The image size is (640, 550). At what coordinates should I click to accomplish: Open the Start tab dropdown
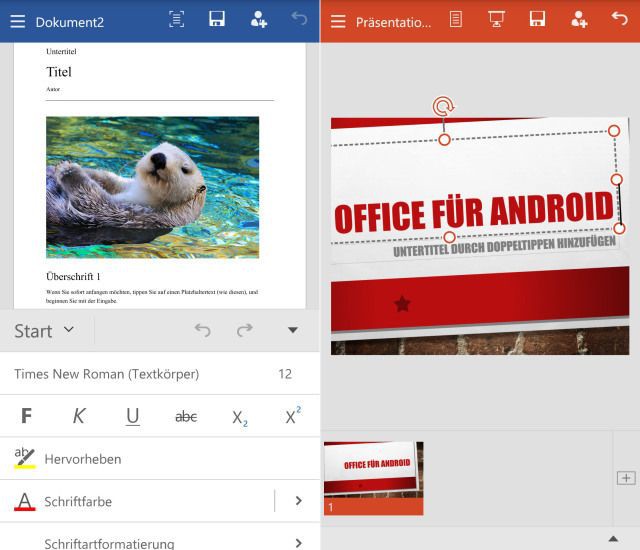(44, 331)
